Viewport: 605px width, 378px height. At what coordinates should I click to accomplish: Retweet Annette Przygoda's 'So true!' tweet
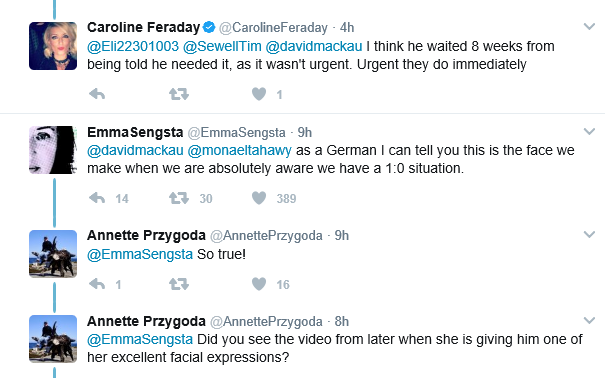[x=179, y=284]
